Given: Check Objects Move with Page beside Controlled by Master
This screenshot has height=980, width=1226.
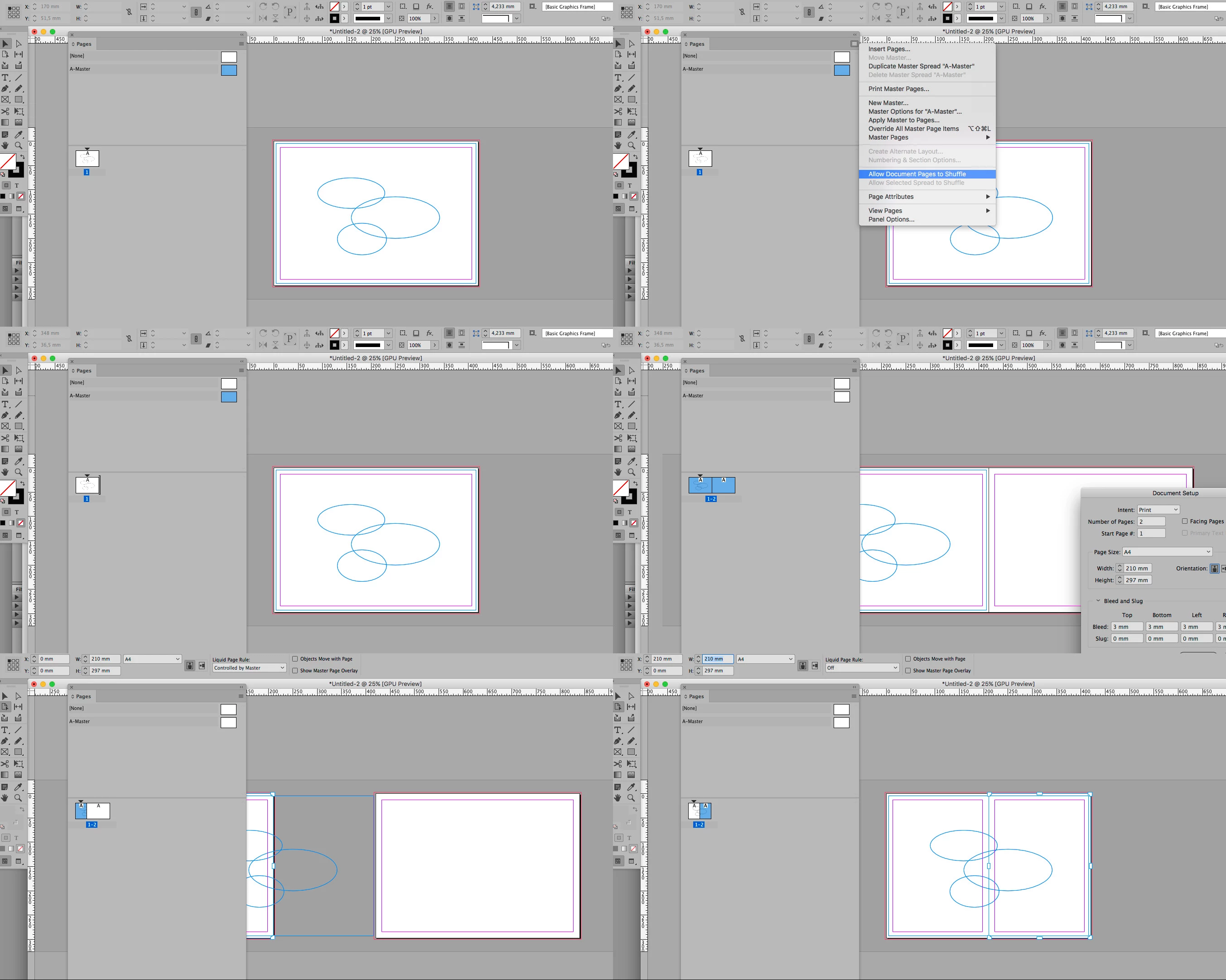Looking at the screenshot, I should (295, 659).
